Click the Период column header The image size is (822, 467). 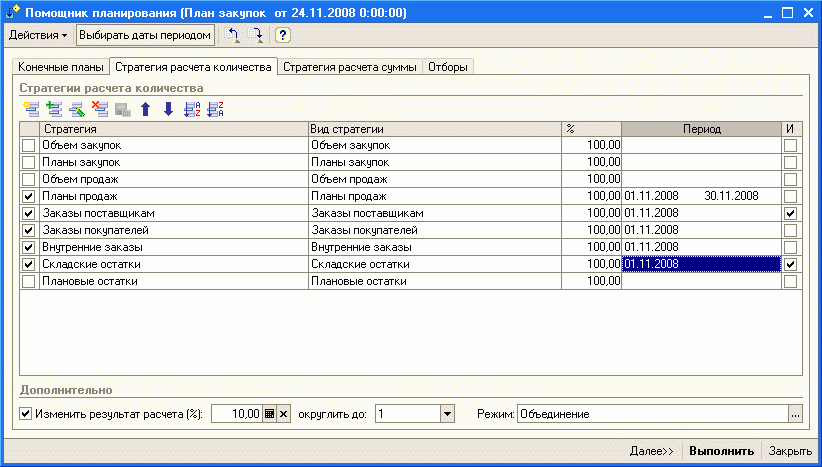point(701,129)
